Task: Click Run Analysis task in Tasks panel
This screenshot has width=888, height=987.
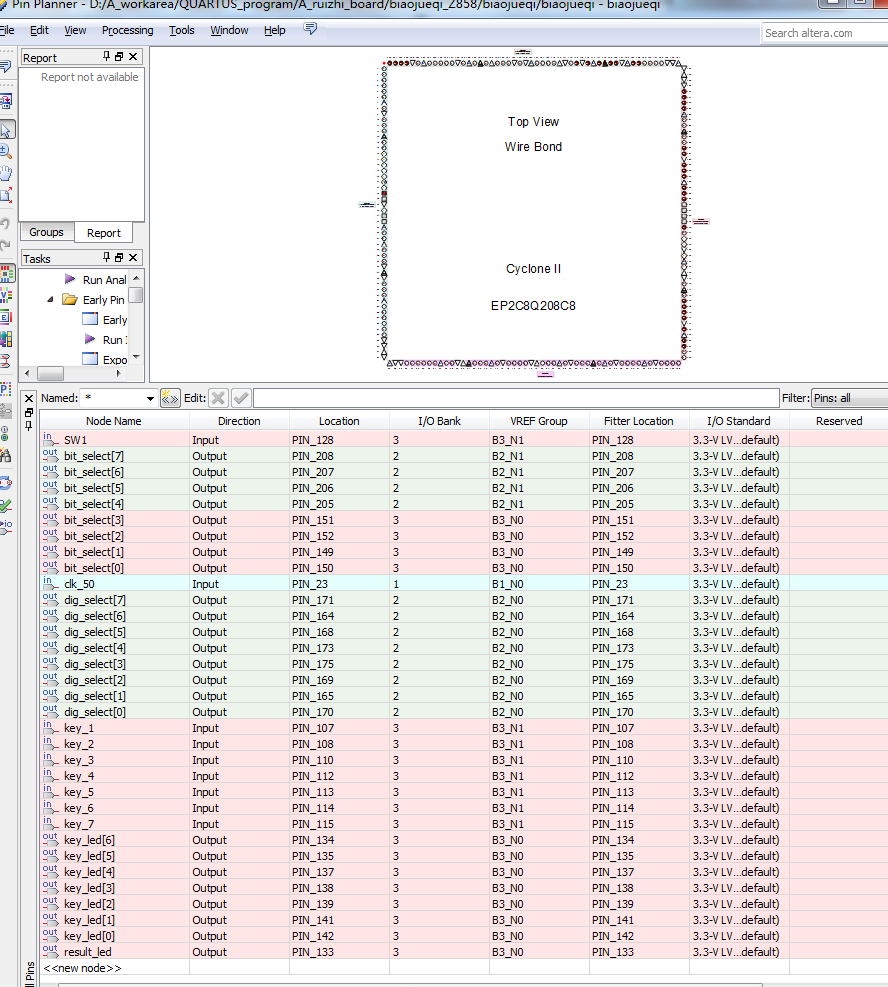Action: (104, 279)
